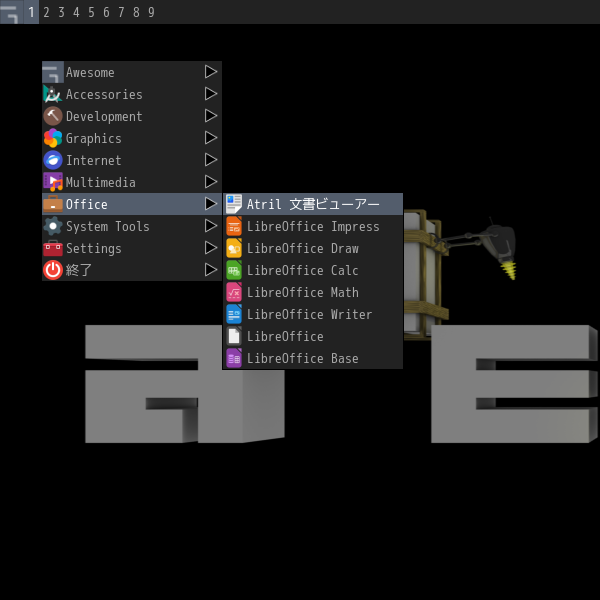Switch to workspace tag 4
Screen dimensions: 600x600
click(76, 12)
